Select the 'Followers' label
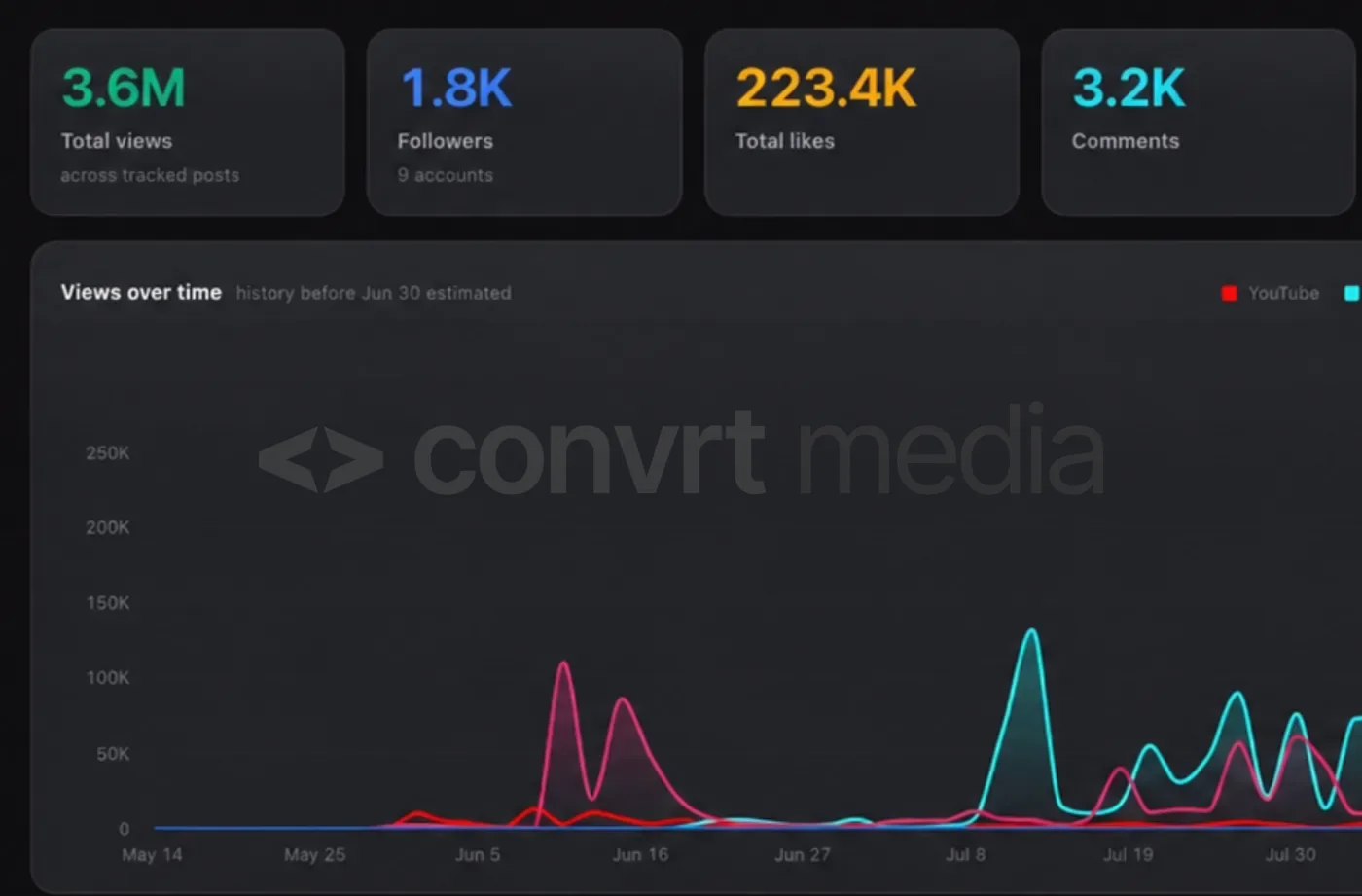1362x896 pixels. pos(446,141)
